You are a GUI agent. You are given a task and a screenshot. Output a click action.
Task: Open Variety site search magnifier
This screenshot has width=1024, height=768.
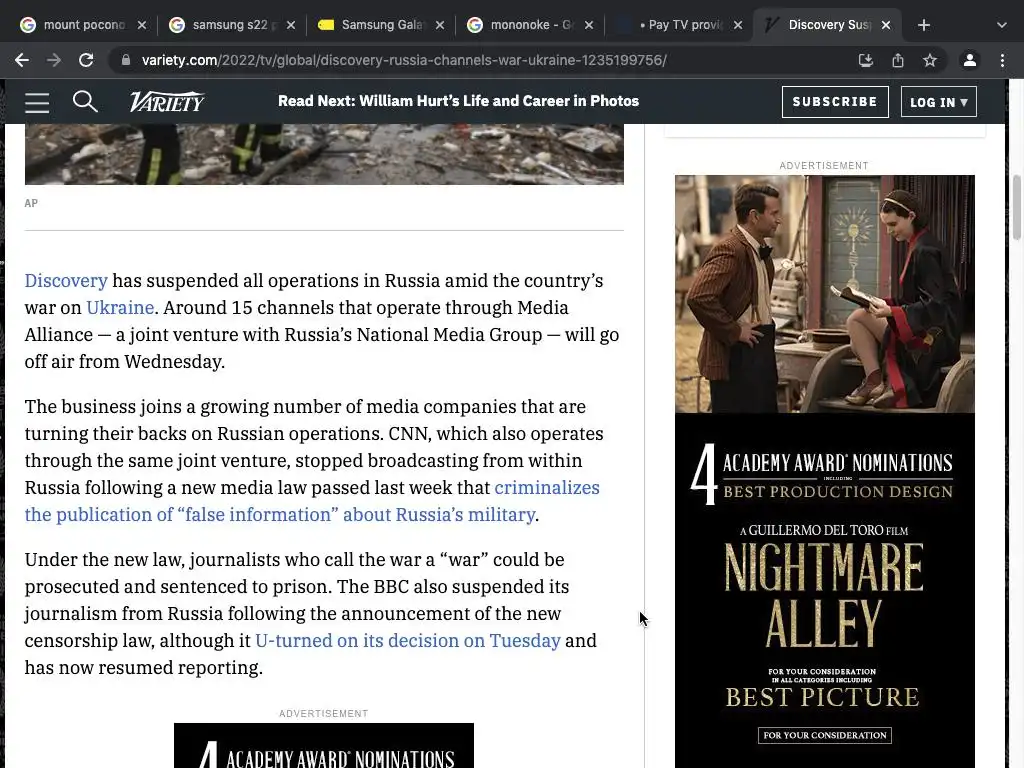pos(85,101)
